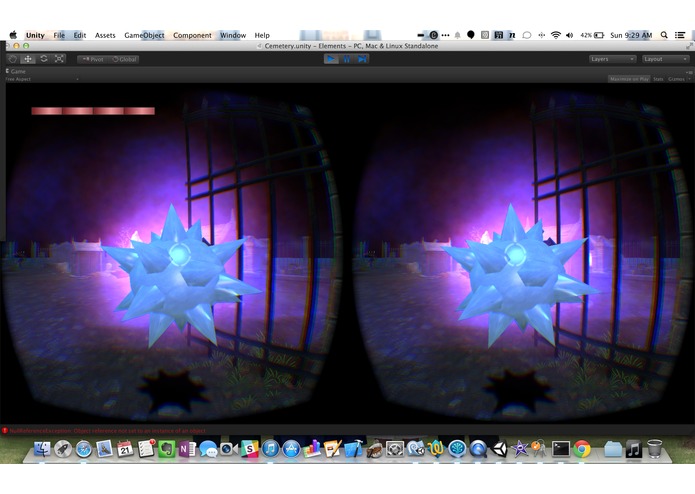Open Calendar from the Dock

(x=125, y=449)
